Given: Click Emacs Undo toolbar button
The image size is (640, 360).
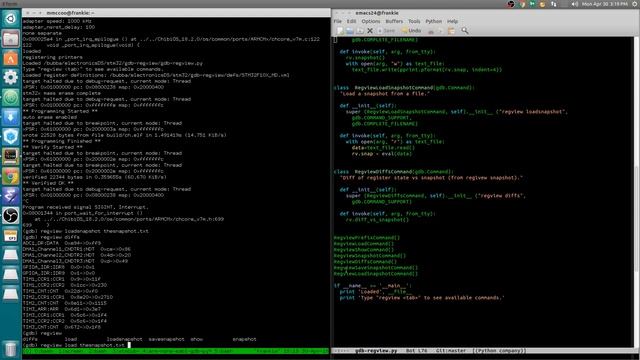Looking at the screenshot, I should coord(411,31).
